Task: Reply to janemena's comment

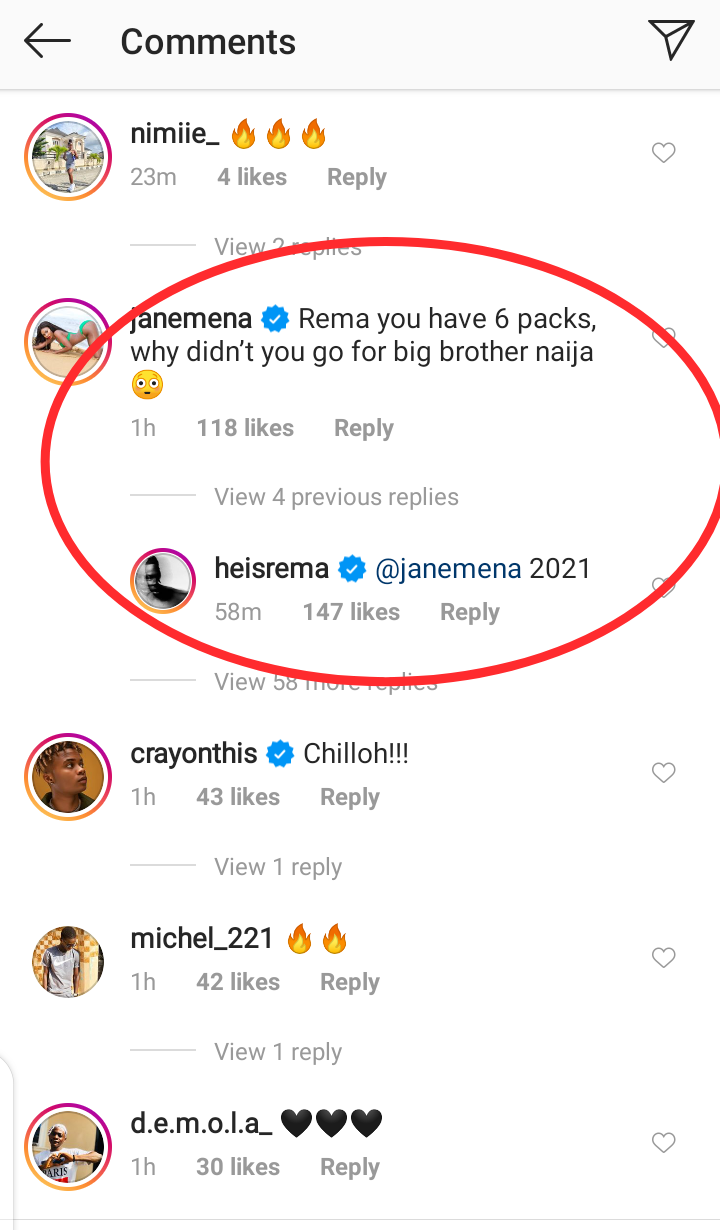Action: click(364, 428)
